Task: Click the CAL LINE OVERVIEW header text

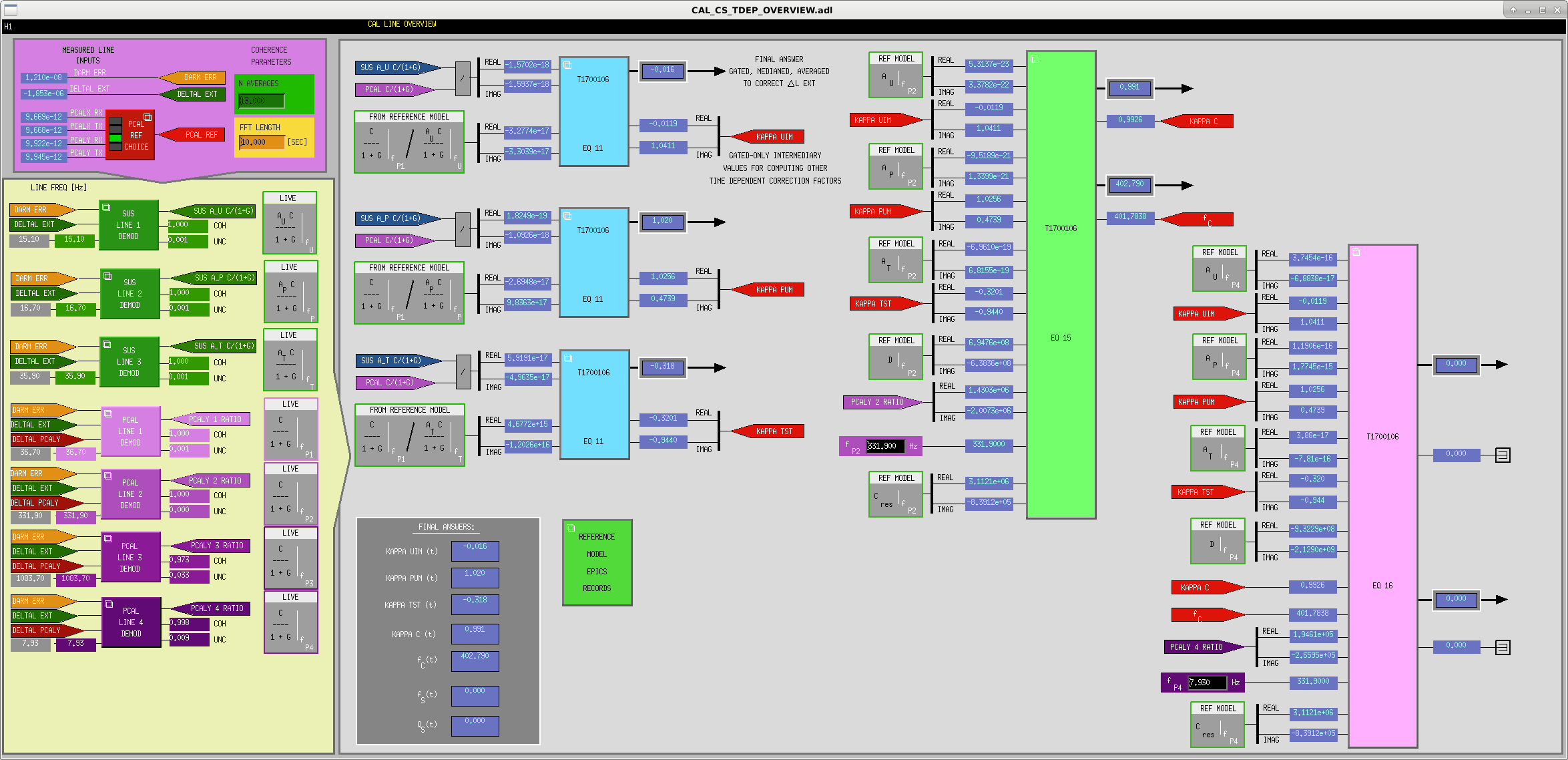Action: coord(402,24)
